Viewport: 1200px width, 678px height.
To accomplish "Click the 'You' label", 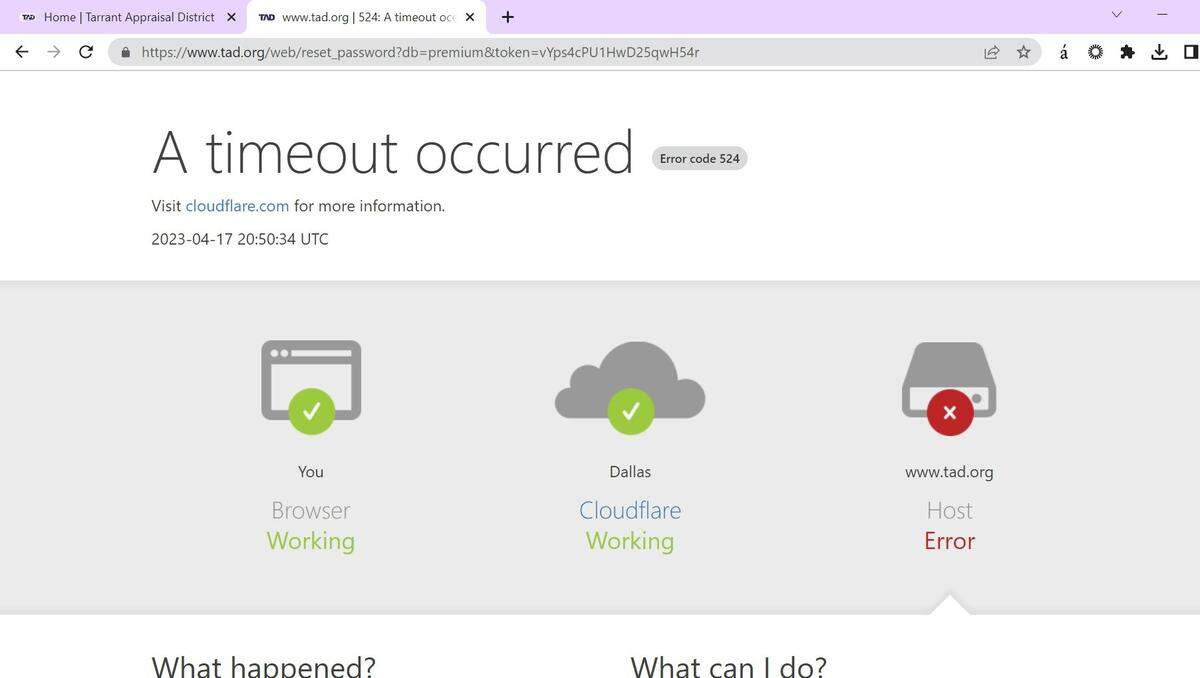I will pos(311,472).
